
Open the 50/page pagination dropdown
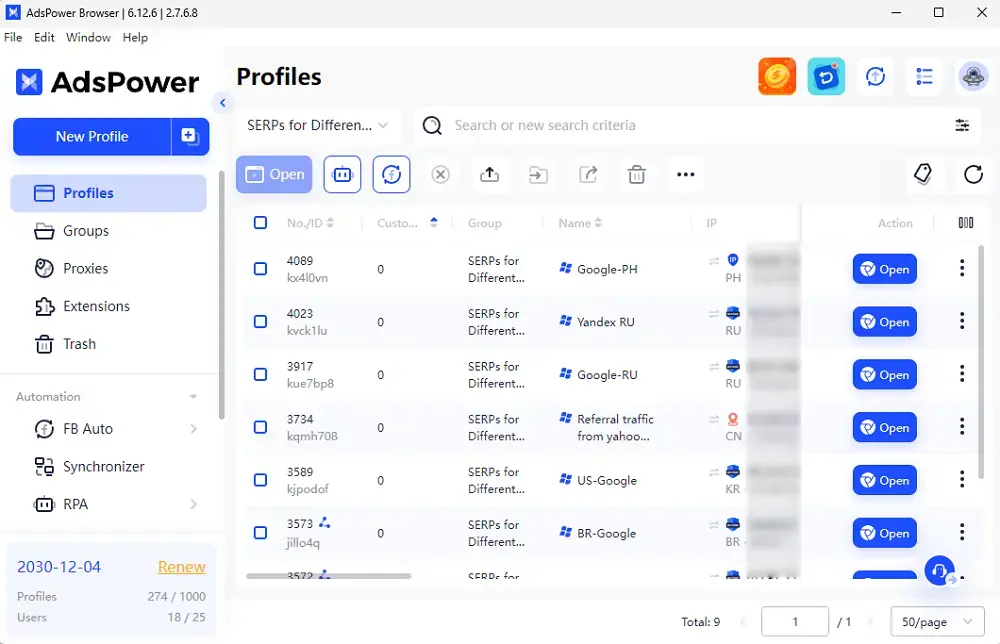[937, 622]
